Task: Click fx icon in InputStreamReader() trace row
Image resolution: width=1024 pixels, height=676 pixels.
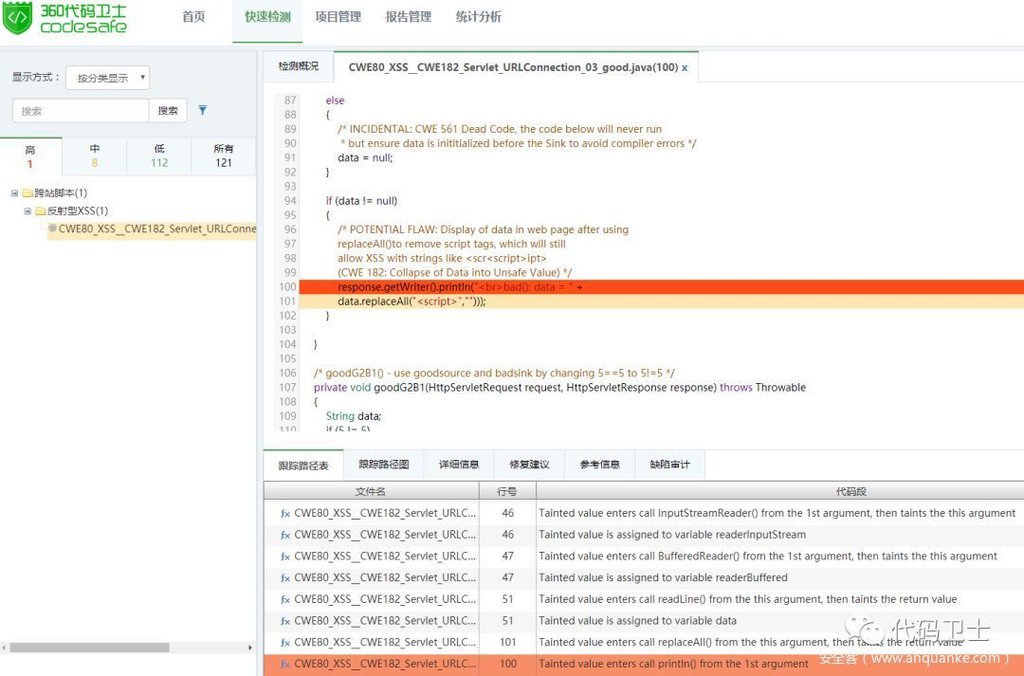Action: 285,513
